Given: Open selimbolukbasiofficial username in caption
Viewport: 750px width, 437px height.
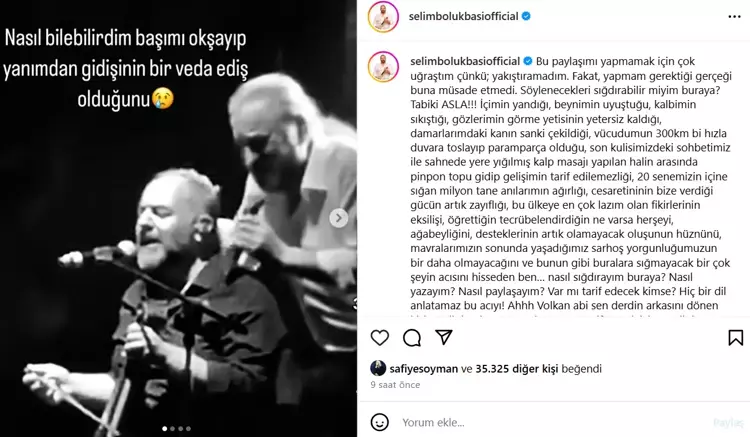Looking at the screenshot, I should 465,61.
